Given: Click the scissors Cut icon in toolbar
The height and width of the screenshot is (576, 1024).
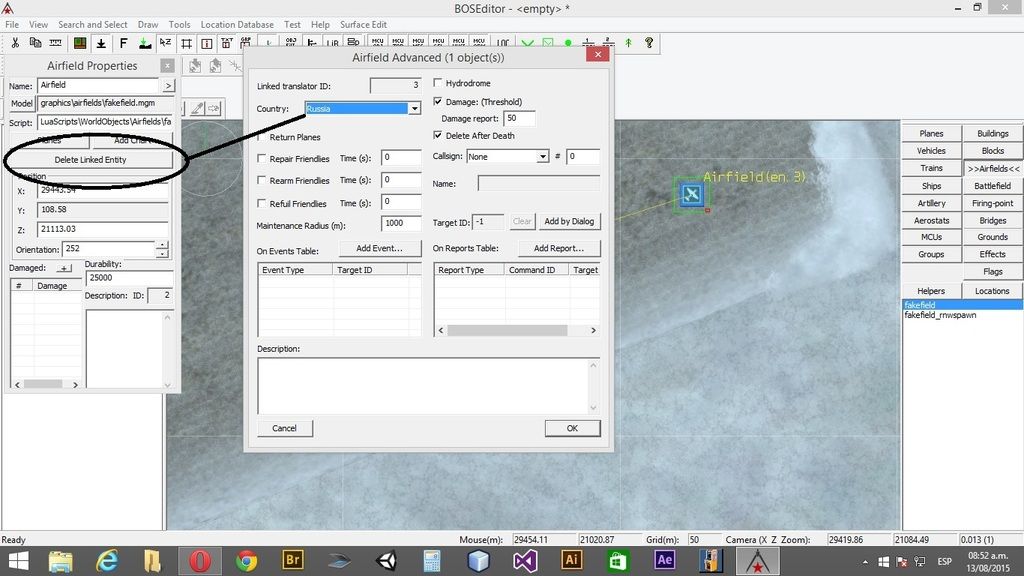Looking at the screenshot, I should click(x=15, y=43).
